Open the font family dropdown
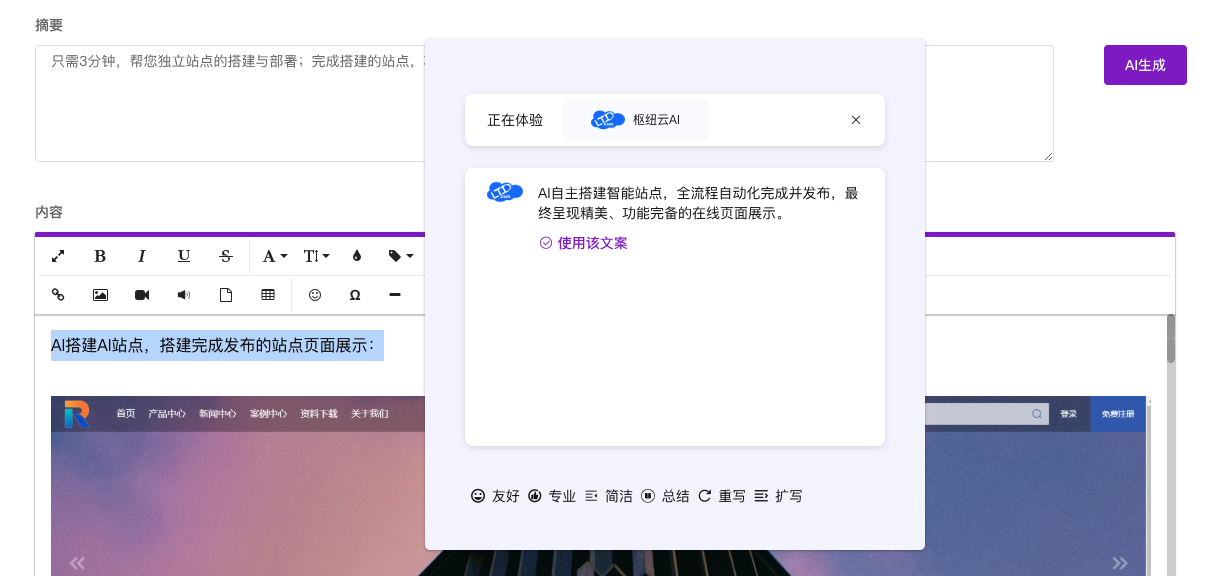 click(x=274, y=256)
